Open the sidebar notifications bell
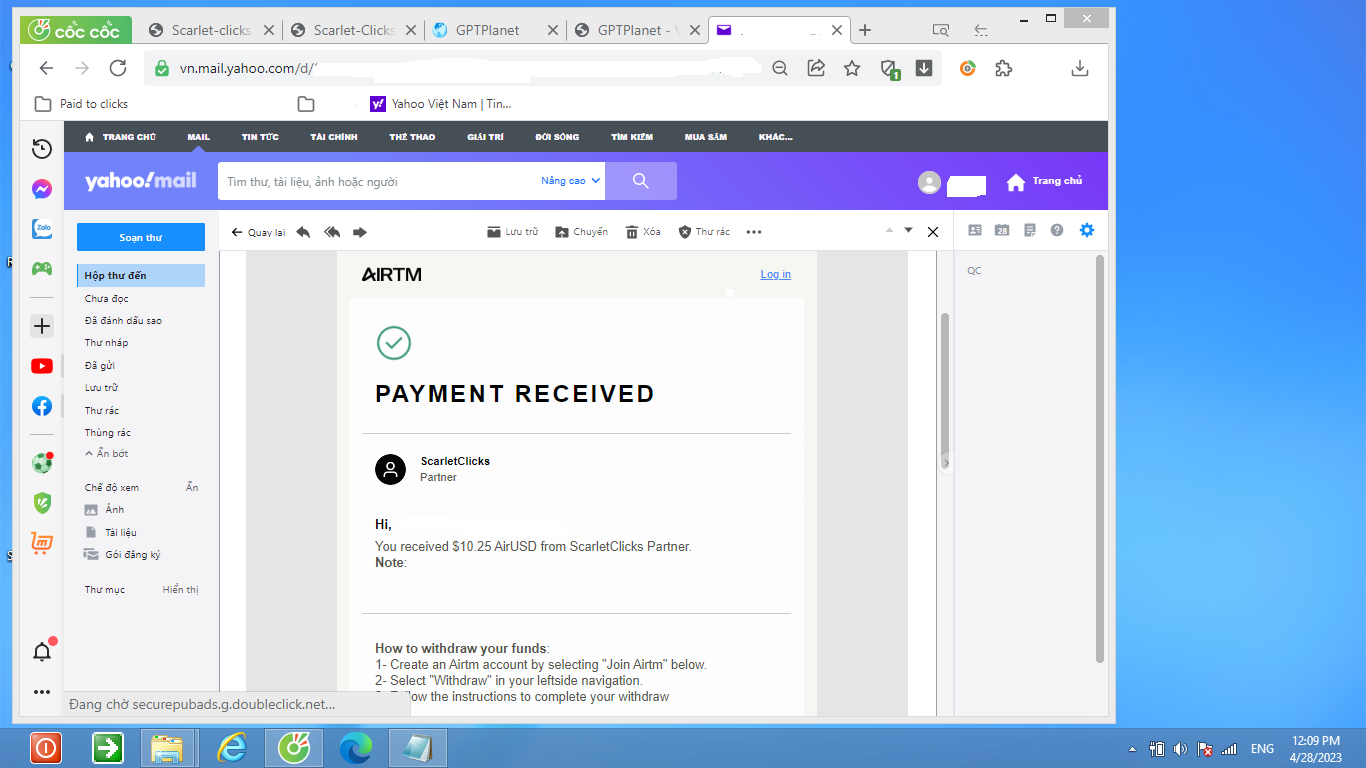 [x=42, y=652]
